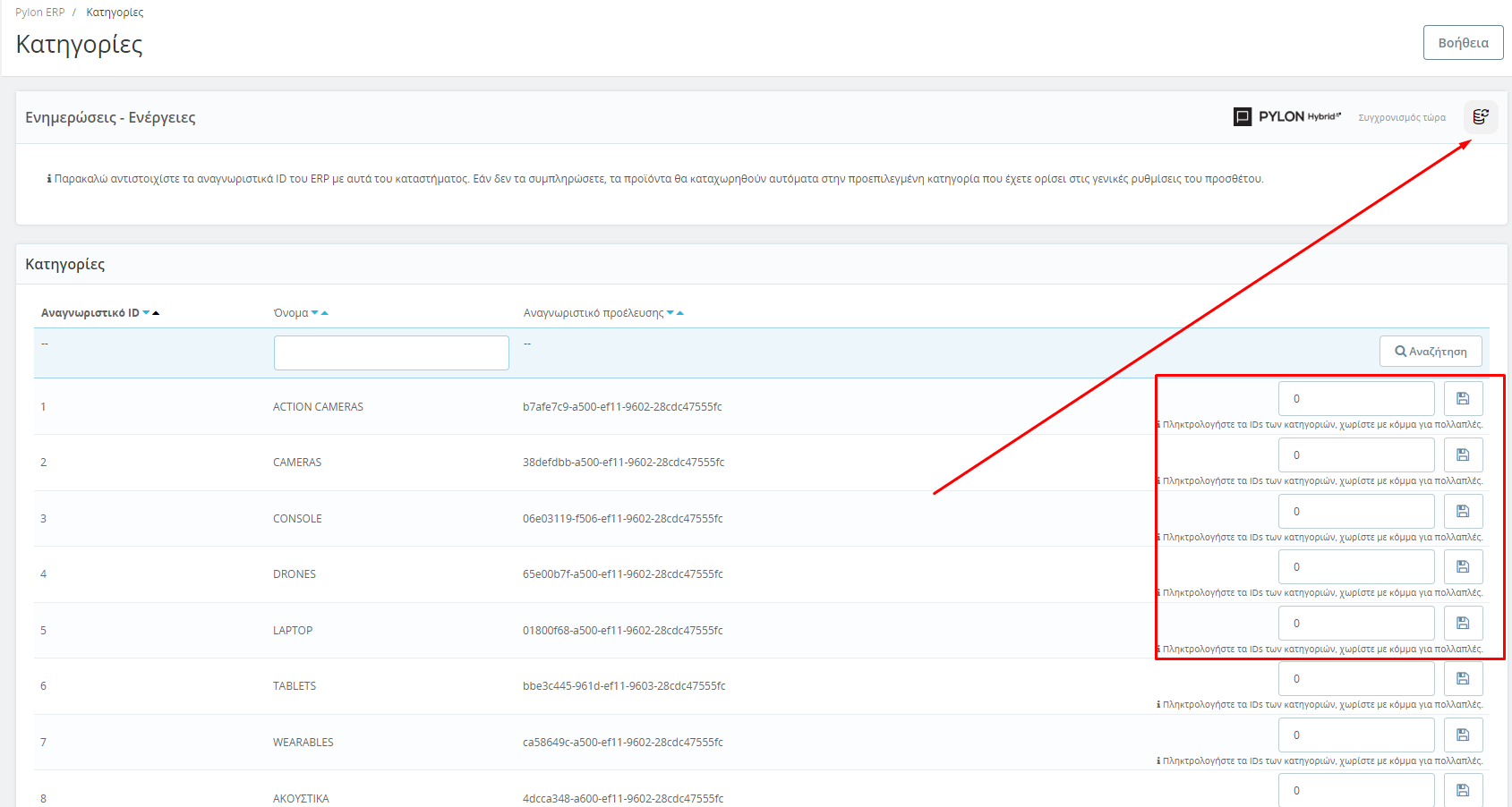Viewport: 1512px width, 807px height.
Task: Sort Αναγνωριστικό ID column descending
Action: click(x=146, y=313)
